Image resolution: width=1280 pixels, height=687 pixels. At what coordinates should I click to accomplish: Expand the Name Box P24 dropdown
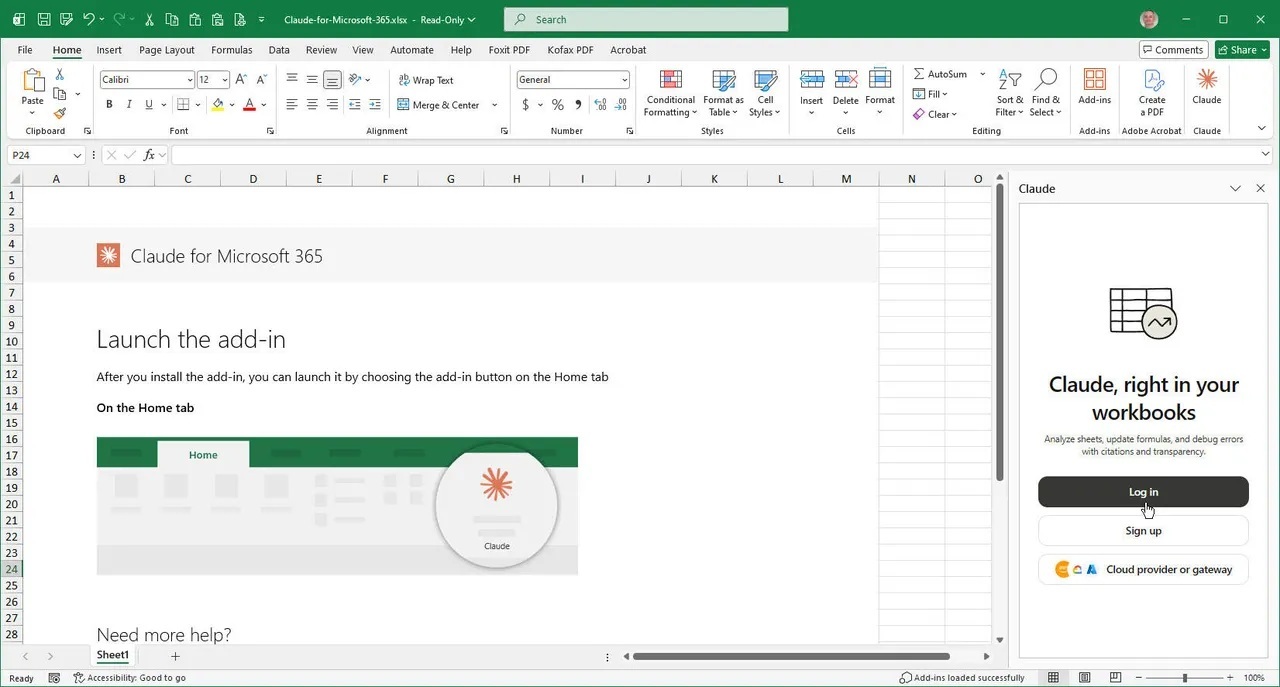77,155
